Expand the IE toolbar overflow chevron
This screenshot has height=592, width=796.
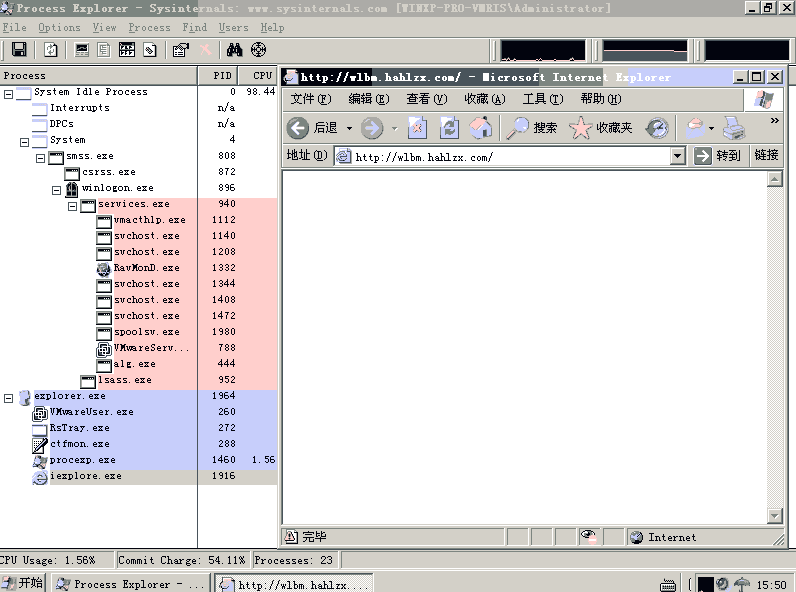pyautogui.click(x=774, y=120)
